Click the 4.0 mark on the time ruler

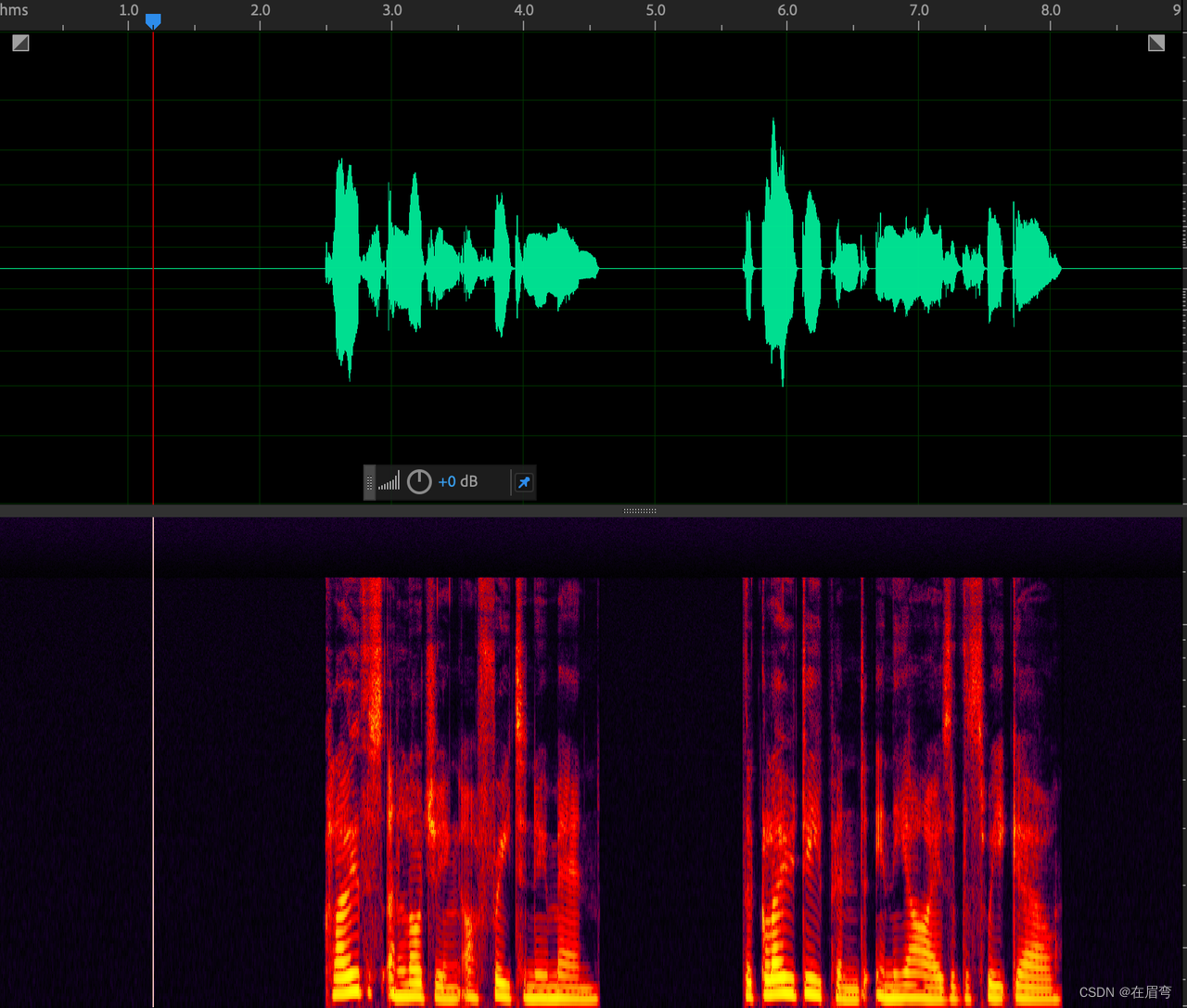click(x=524, y=10)
